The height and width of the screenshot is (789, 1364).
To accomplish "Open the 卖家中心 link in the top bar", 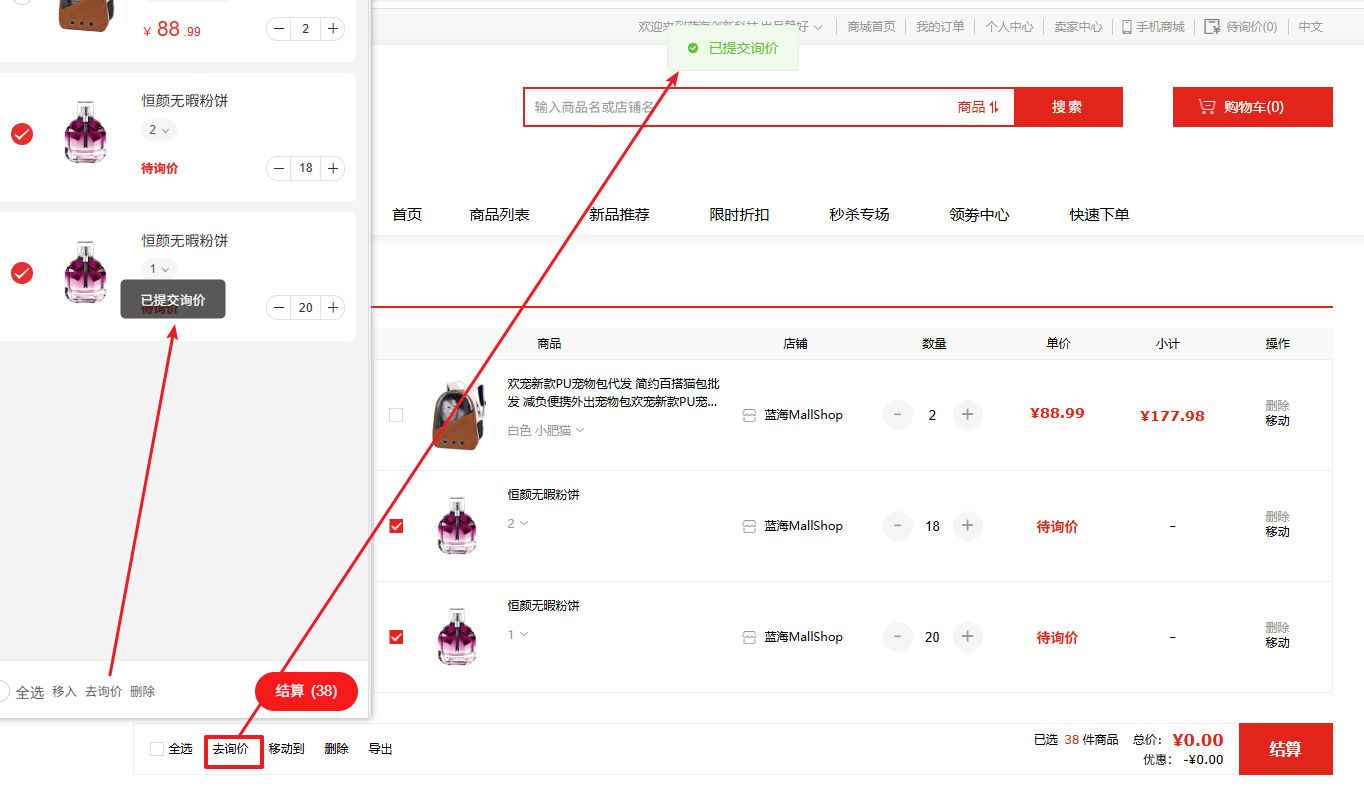I will click(1078, 27).
